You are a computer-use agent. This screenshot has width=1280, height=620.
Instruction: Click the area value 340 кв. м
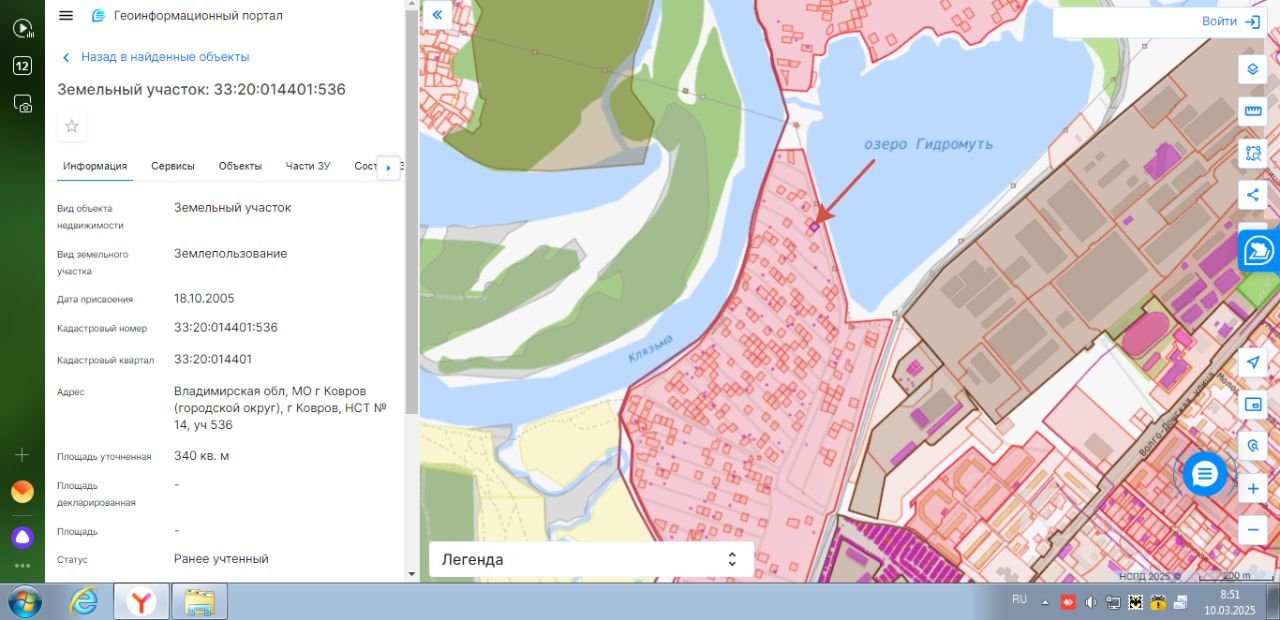[x=202, y=456]
